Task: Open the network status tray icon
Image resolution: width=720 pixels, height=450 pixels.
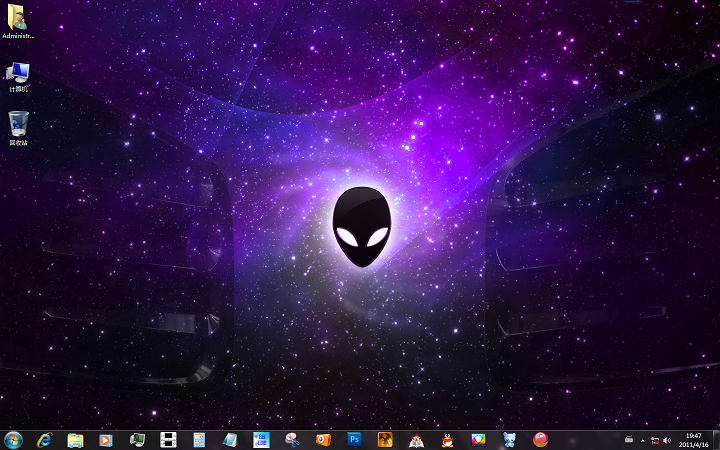Action: pos(655,440)
